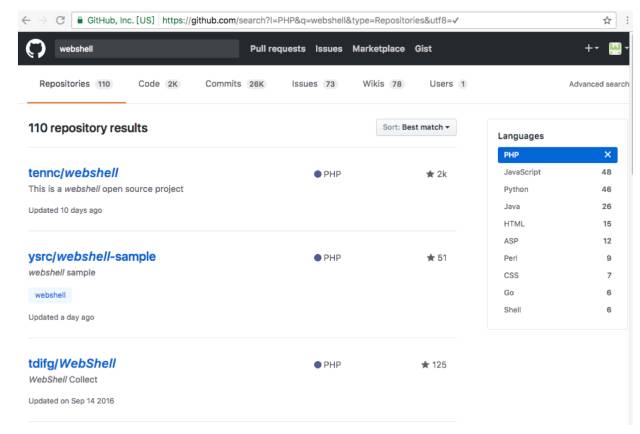Image resolution: width=640 pixels, height=434 pixels.
Task: Open Issues in the top navigation
Action: [329, 49]
